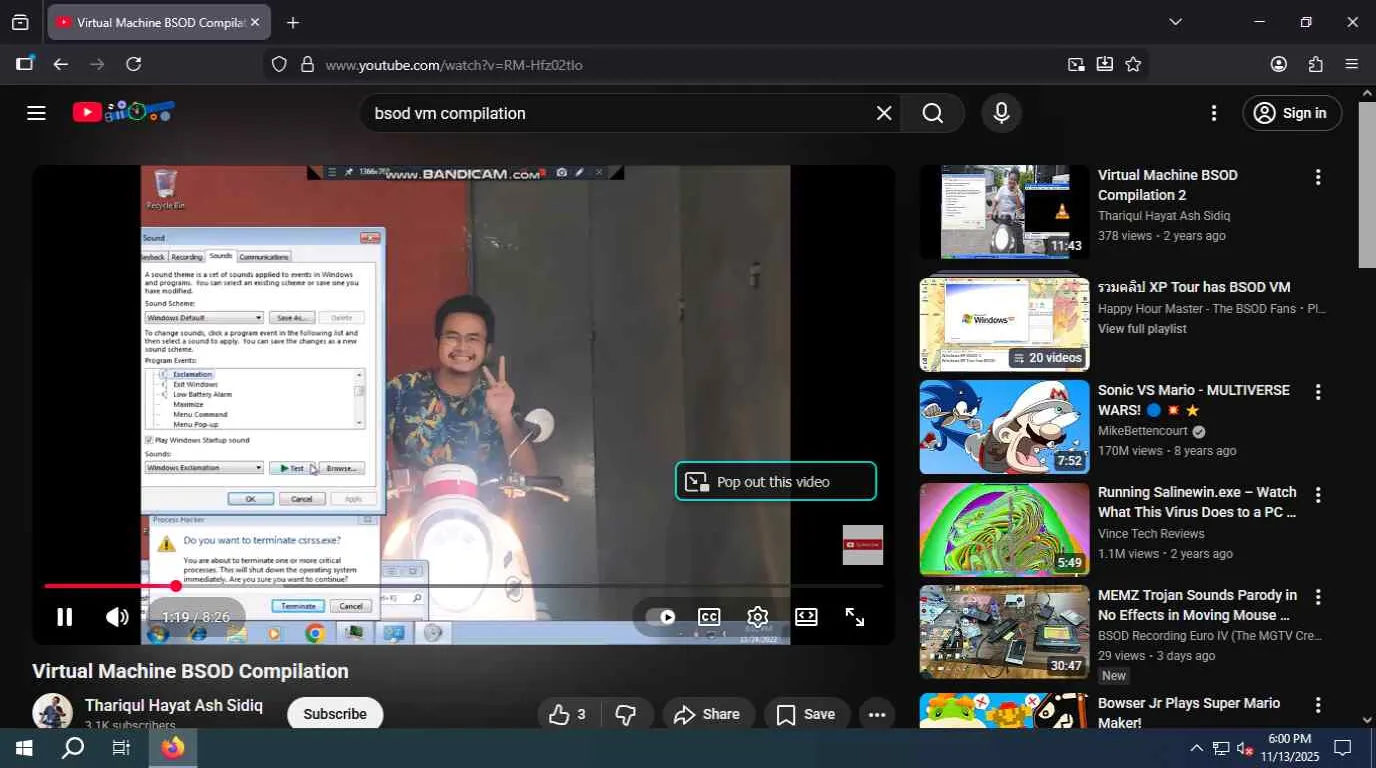Expand the list-all-tabs chevron in the tab bar
Screen dimensions: 1376x768
(1175, 22)
